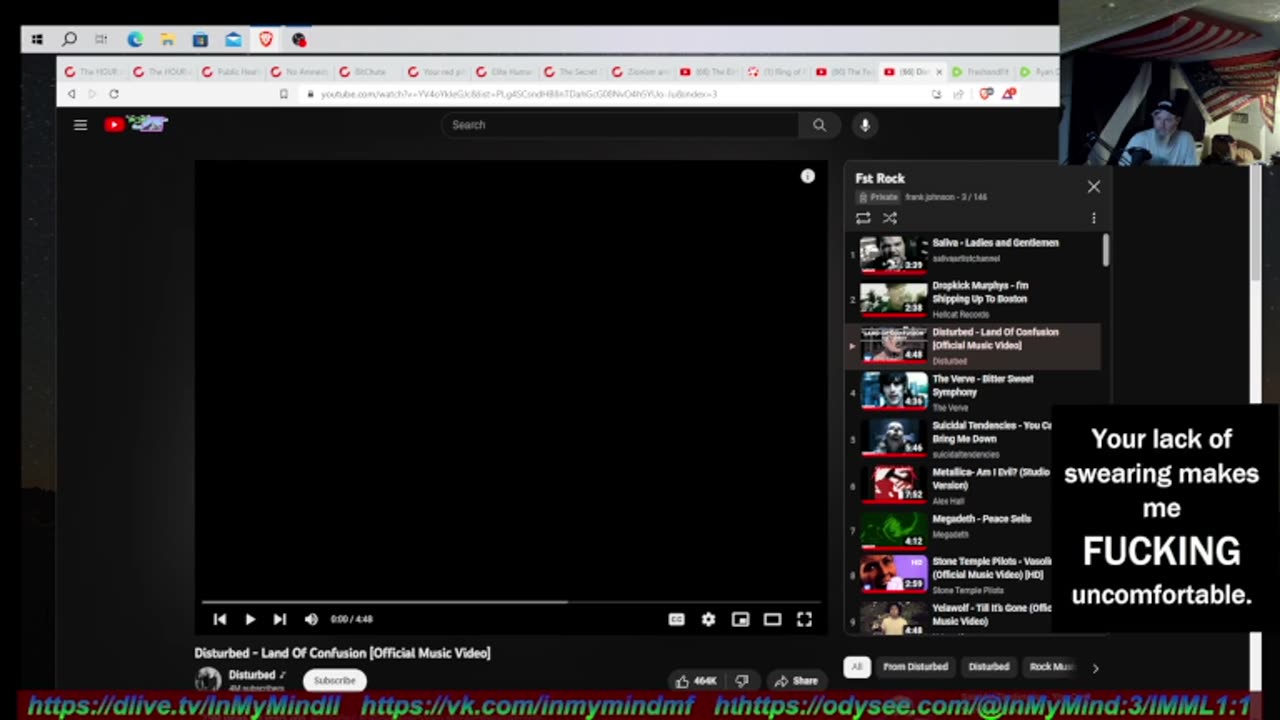Start voice search with microphone
The width and height of the screenshot is (1280, 720).
[x=865, y=125]
